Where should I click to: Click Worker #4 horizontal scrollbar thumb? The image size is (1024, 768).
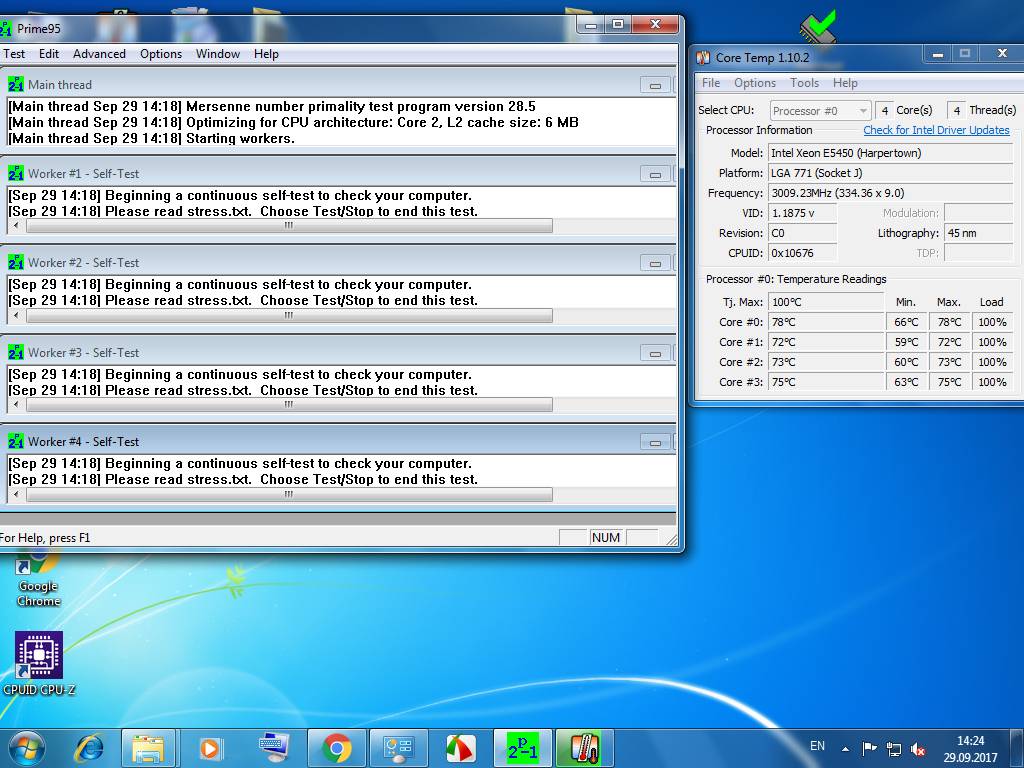[x=289, y=494]
